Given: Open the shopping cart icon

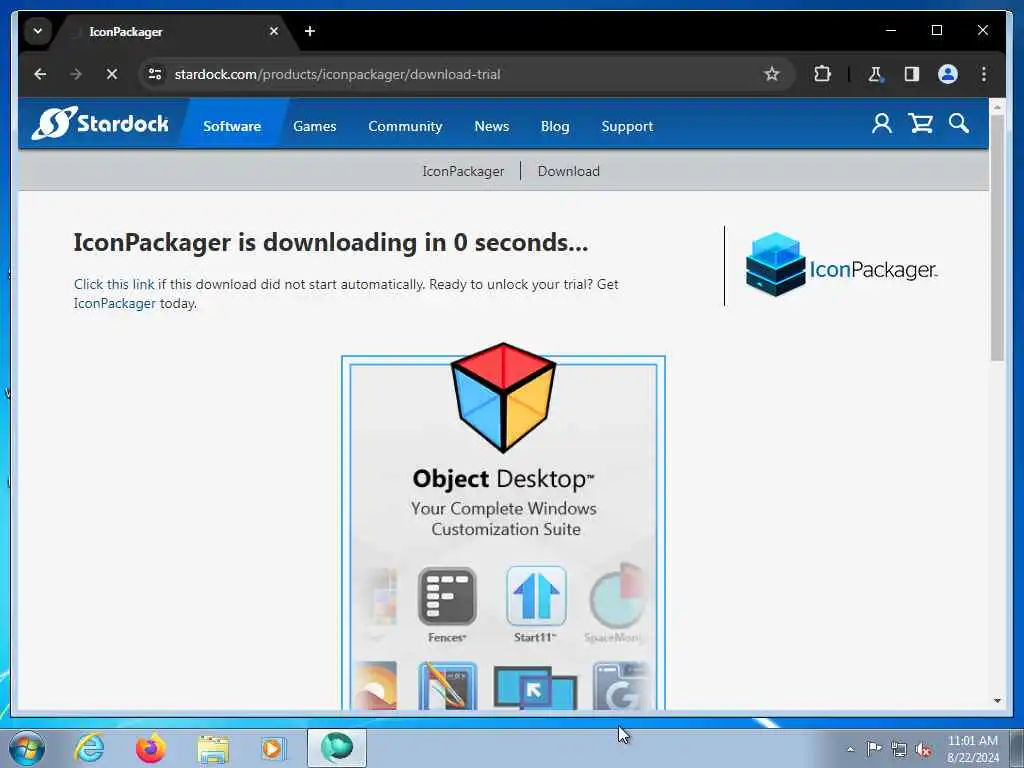Looking at the screenshot, I should click(x=920, y=123).
